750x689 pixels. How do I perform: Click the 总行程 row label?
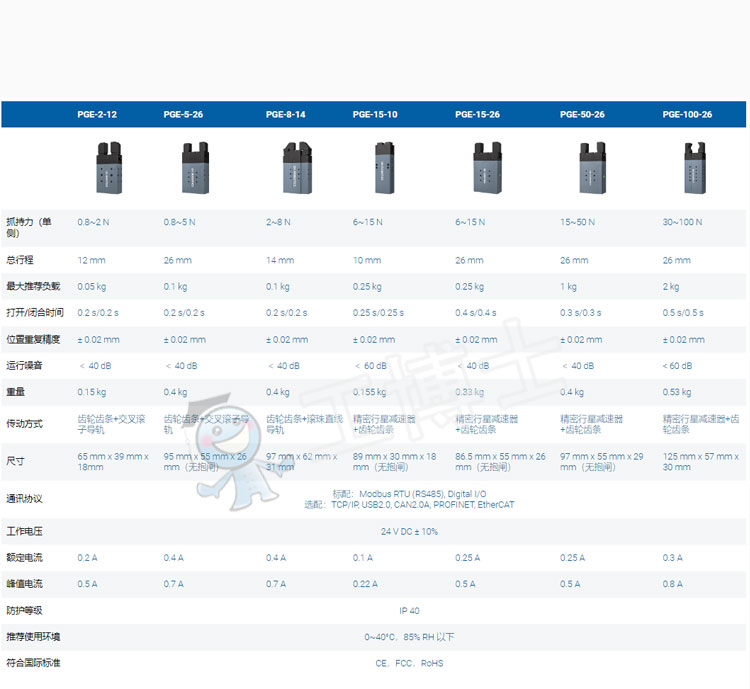click(21, 261)
